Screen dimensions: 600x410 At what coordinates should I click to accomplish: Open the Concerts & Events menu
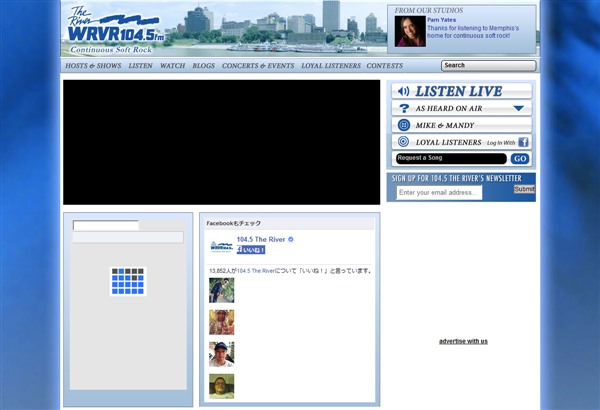click(x=258, y=65)
